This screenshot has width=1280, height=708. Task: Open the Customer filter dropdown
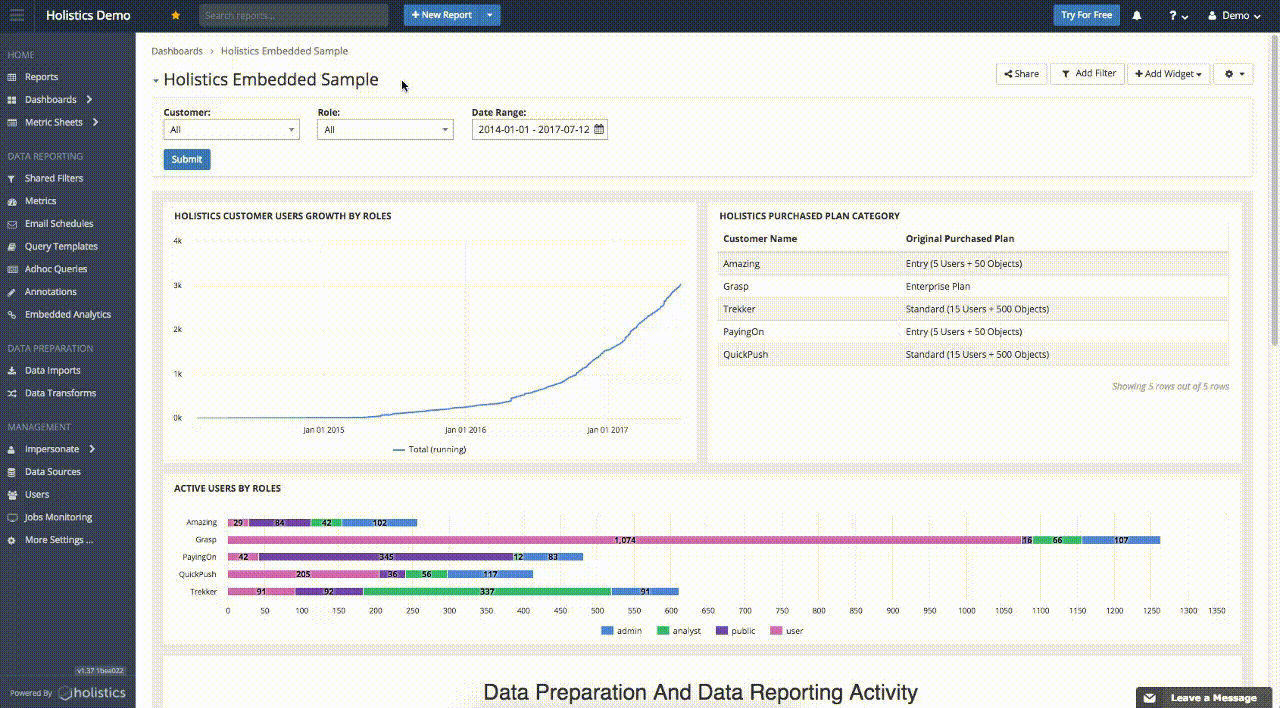231,130
